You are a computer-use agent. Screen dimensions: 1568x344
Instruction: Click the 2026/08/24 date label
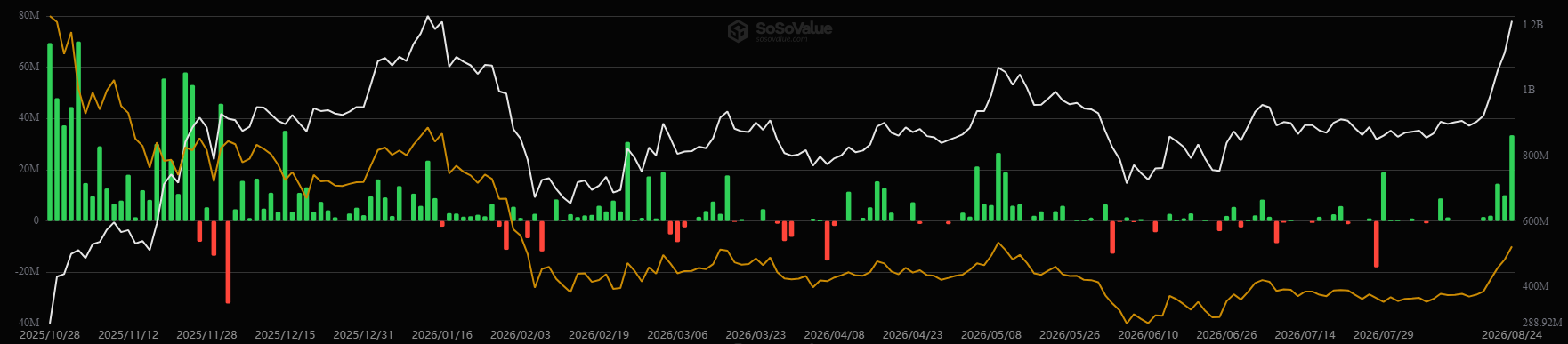tap(1511, 335)
